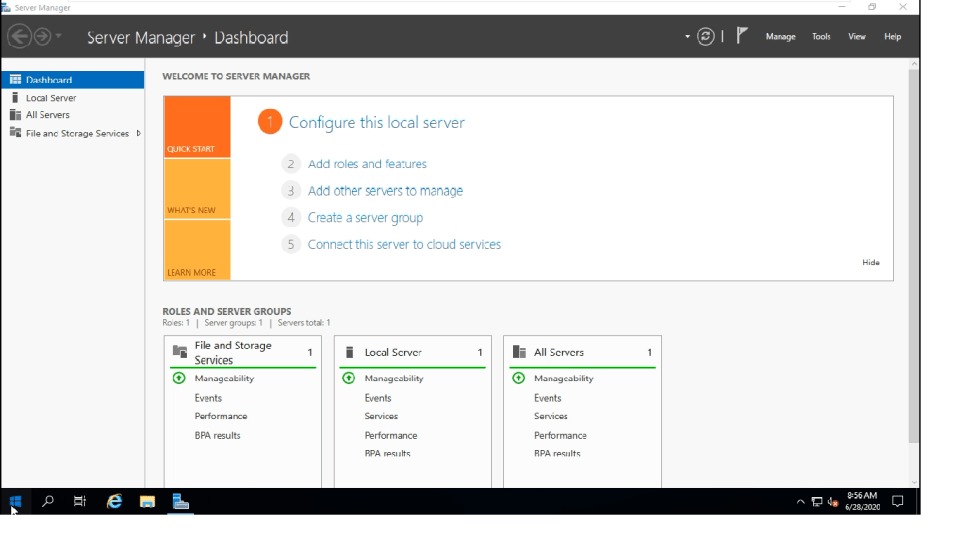
Task: Open the Help menu
Action: 892,37
